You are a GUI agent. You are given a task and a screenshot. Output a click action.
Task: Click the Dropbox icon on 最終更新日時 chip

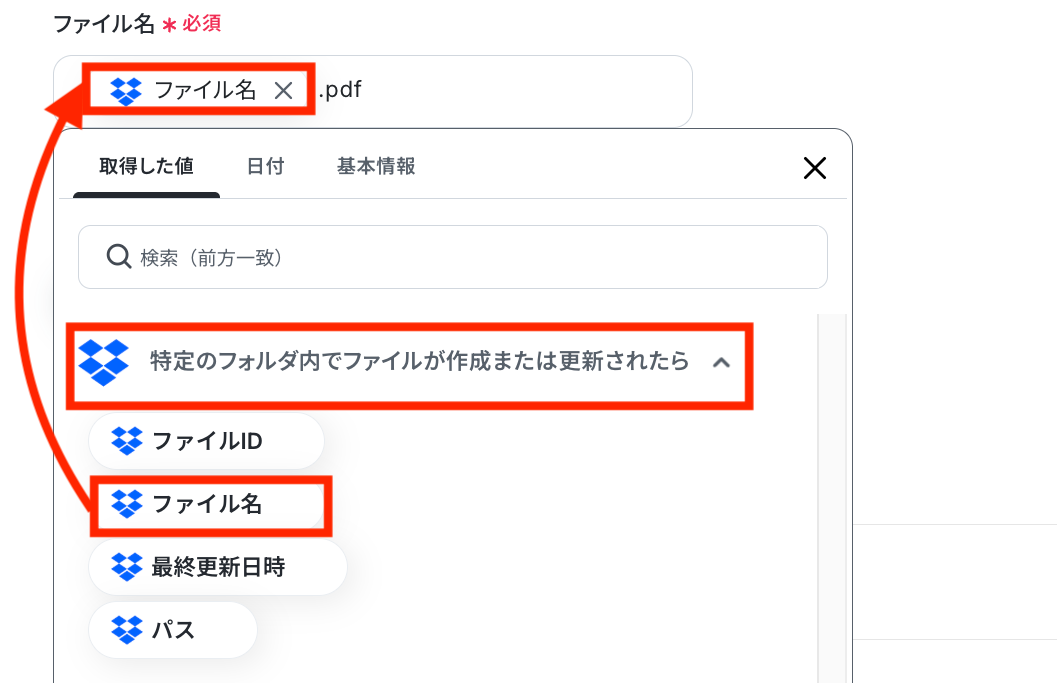[127, 567]
